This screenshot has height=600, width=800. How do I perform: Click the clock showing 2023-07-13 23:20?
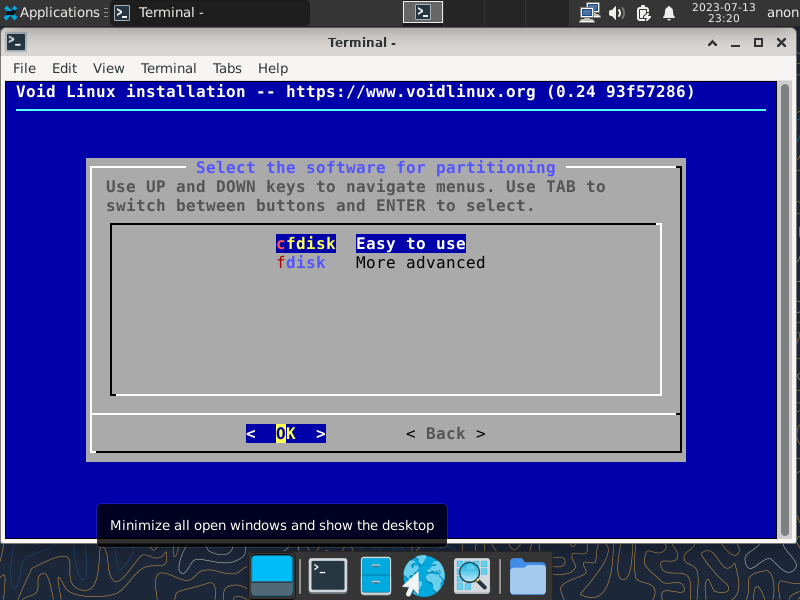(723, 12)
